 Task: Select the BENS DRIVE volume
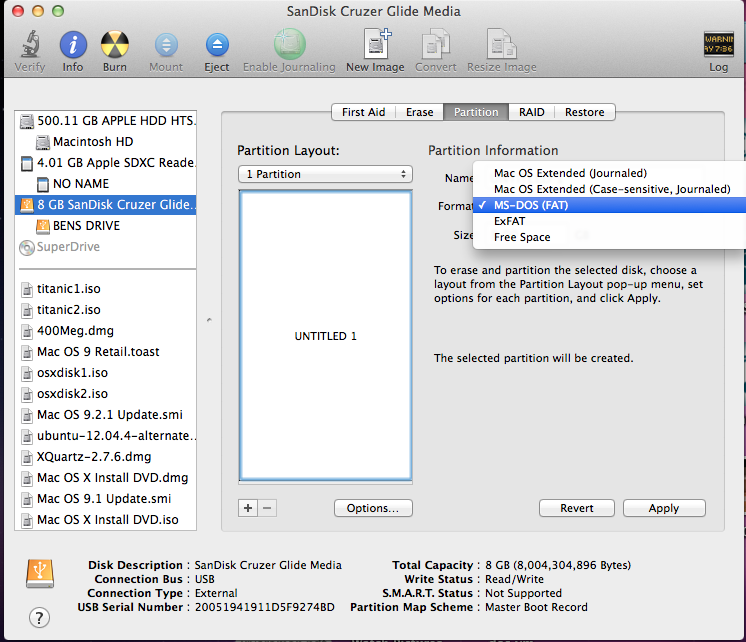tap(106, 226)
